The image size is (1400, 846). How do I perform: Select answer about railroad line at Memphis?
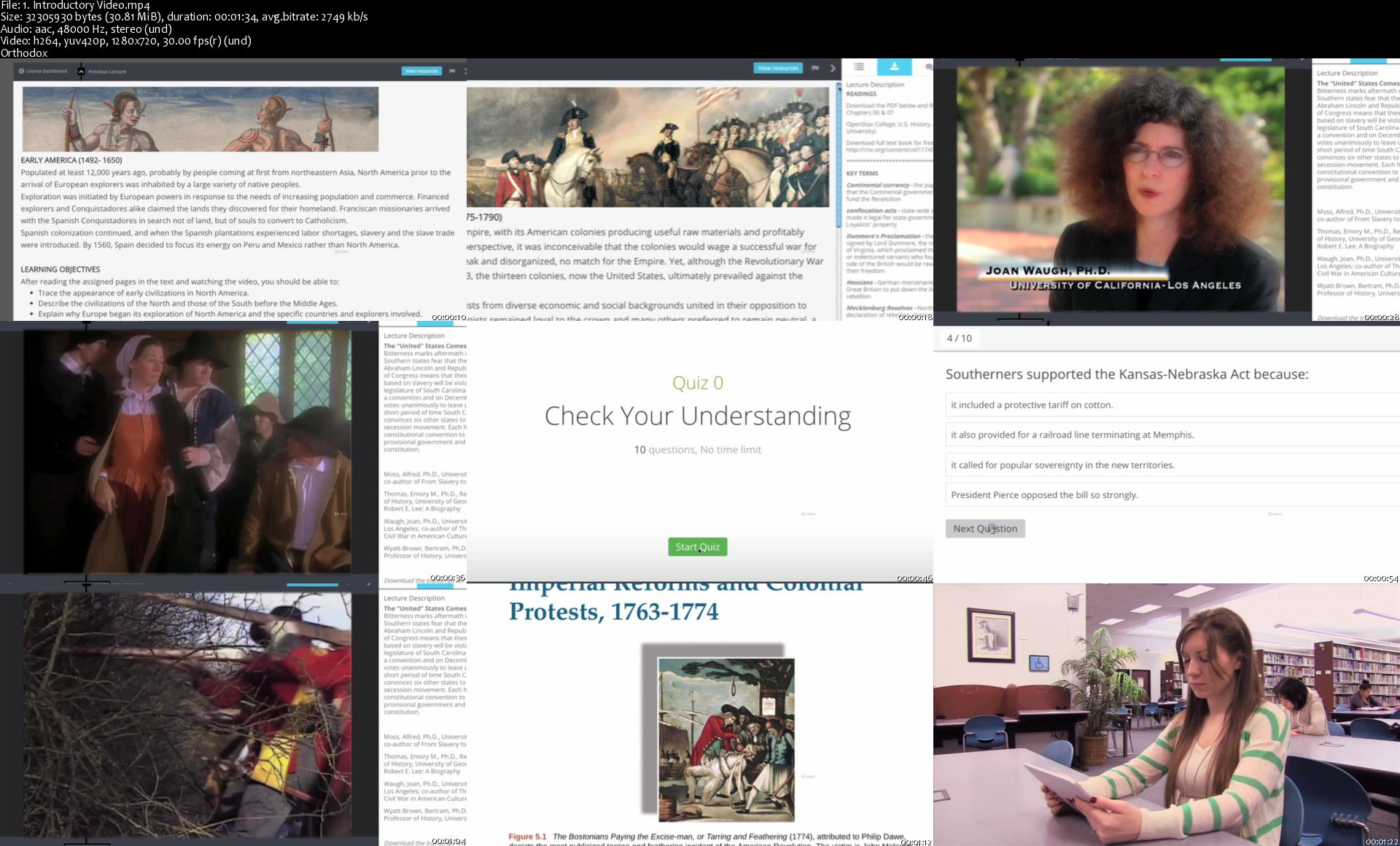coord(1172,435)
